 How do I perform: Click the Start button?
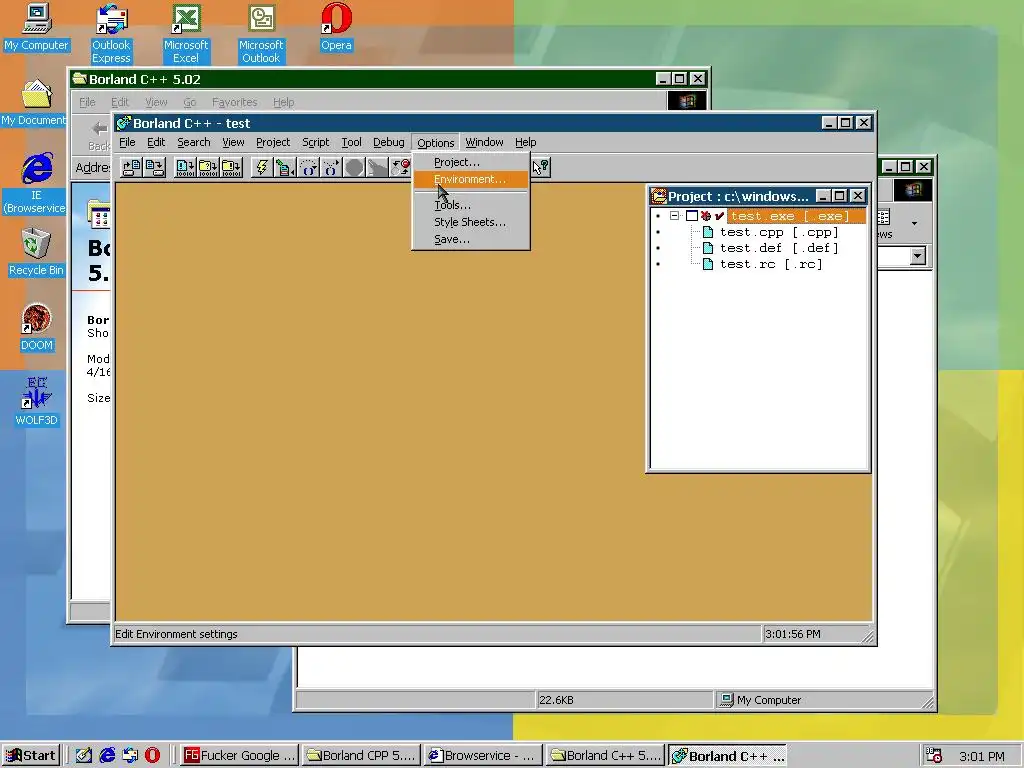pos(31,756)
